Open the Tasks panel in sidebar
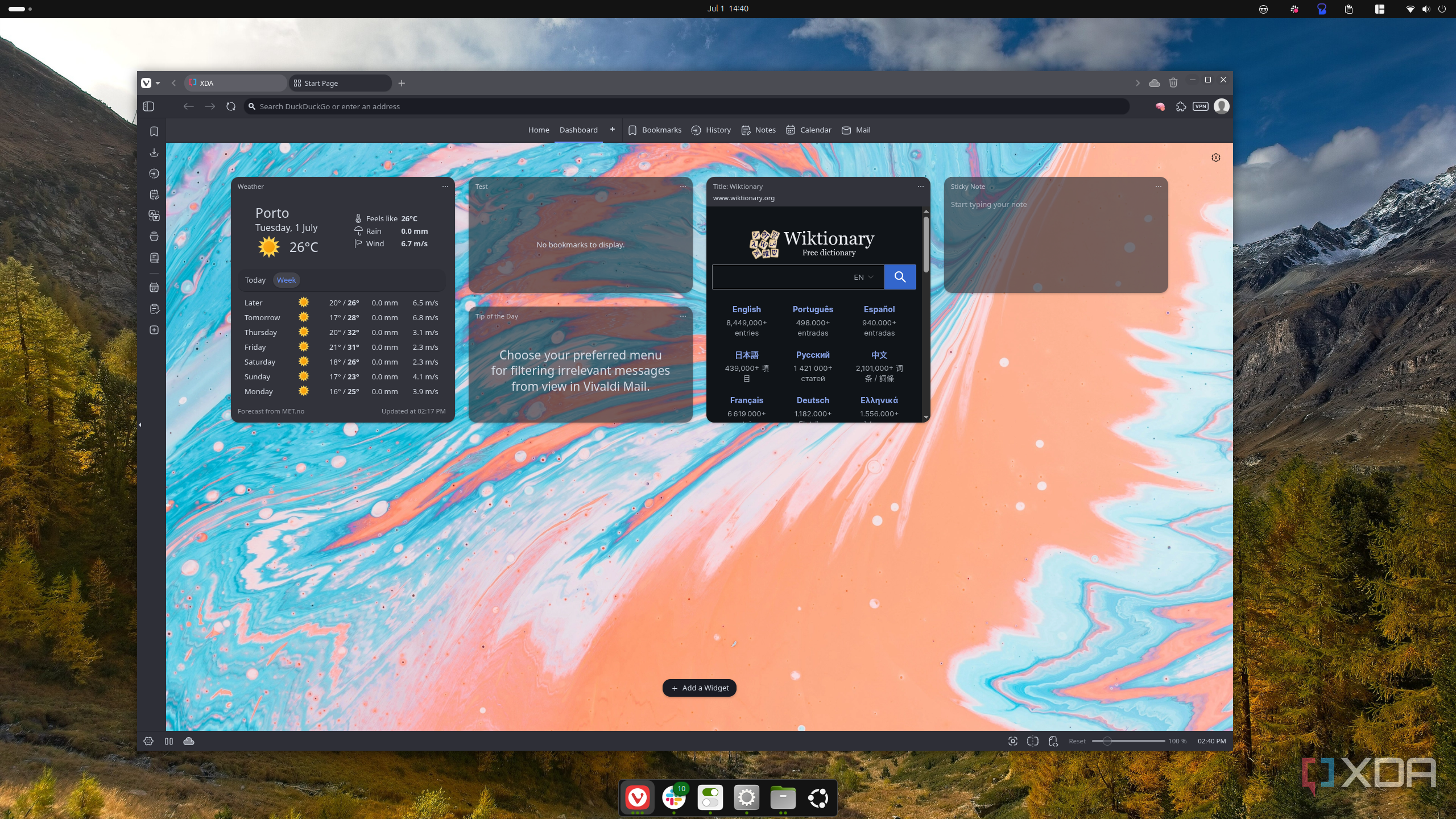The height and width of the screenshot is (819, 1456). pyautogui.click(x=154, y=309)
